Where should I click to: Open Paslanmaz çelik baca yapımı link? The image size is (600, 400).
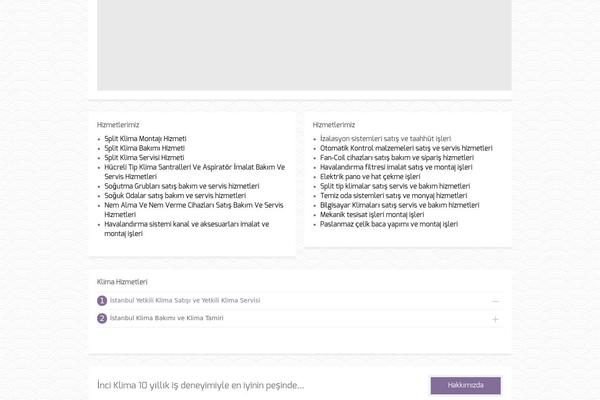coord(389,224)
